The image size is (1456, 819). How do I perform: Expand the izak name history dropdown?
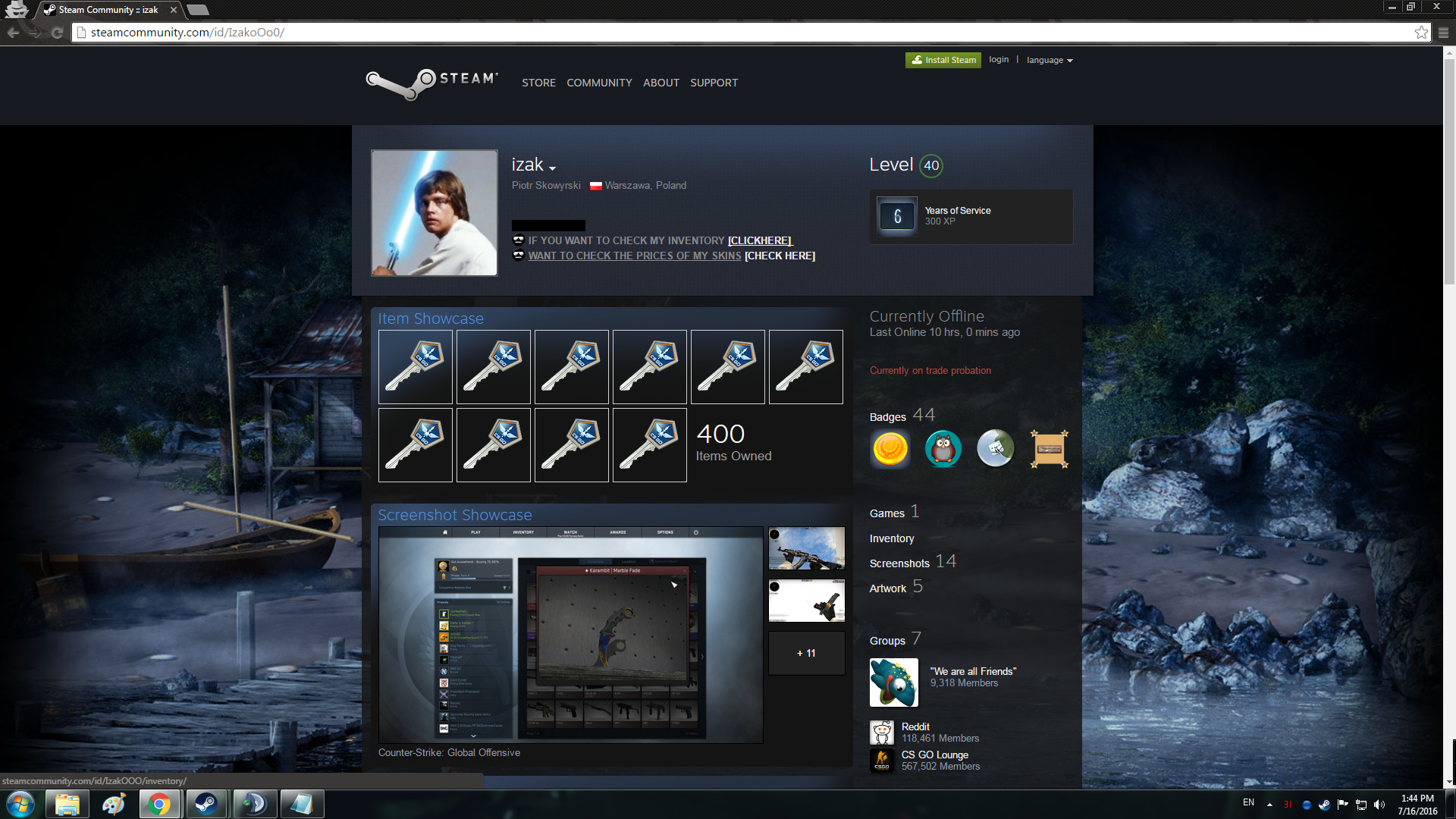coord(552,168)
